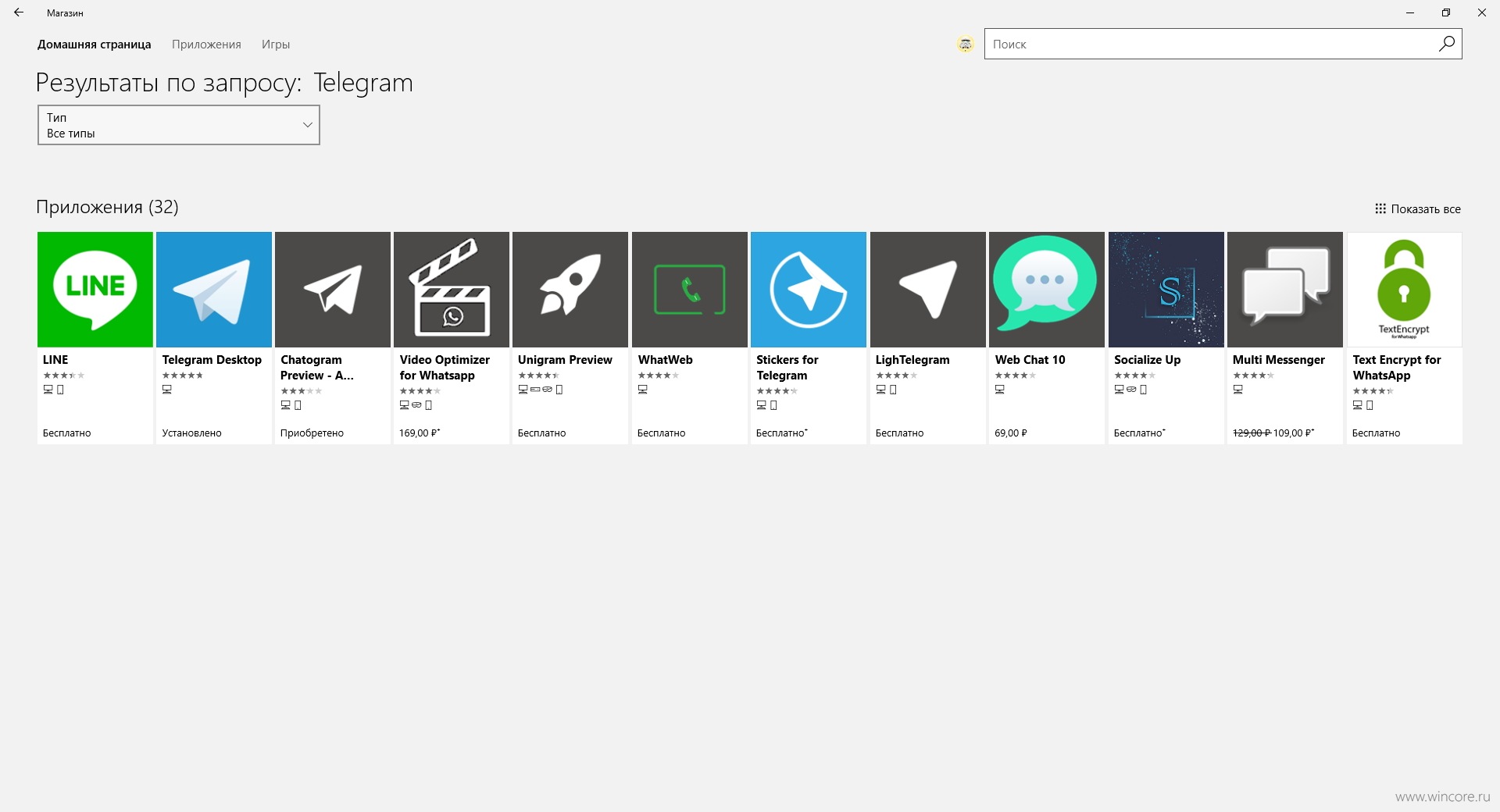Click Бесплатно under LINE

tap(67, 433)
